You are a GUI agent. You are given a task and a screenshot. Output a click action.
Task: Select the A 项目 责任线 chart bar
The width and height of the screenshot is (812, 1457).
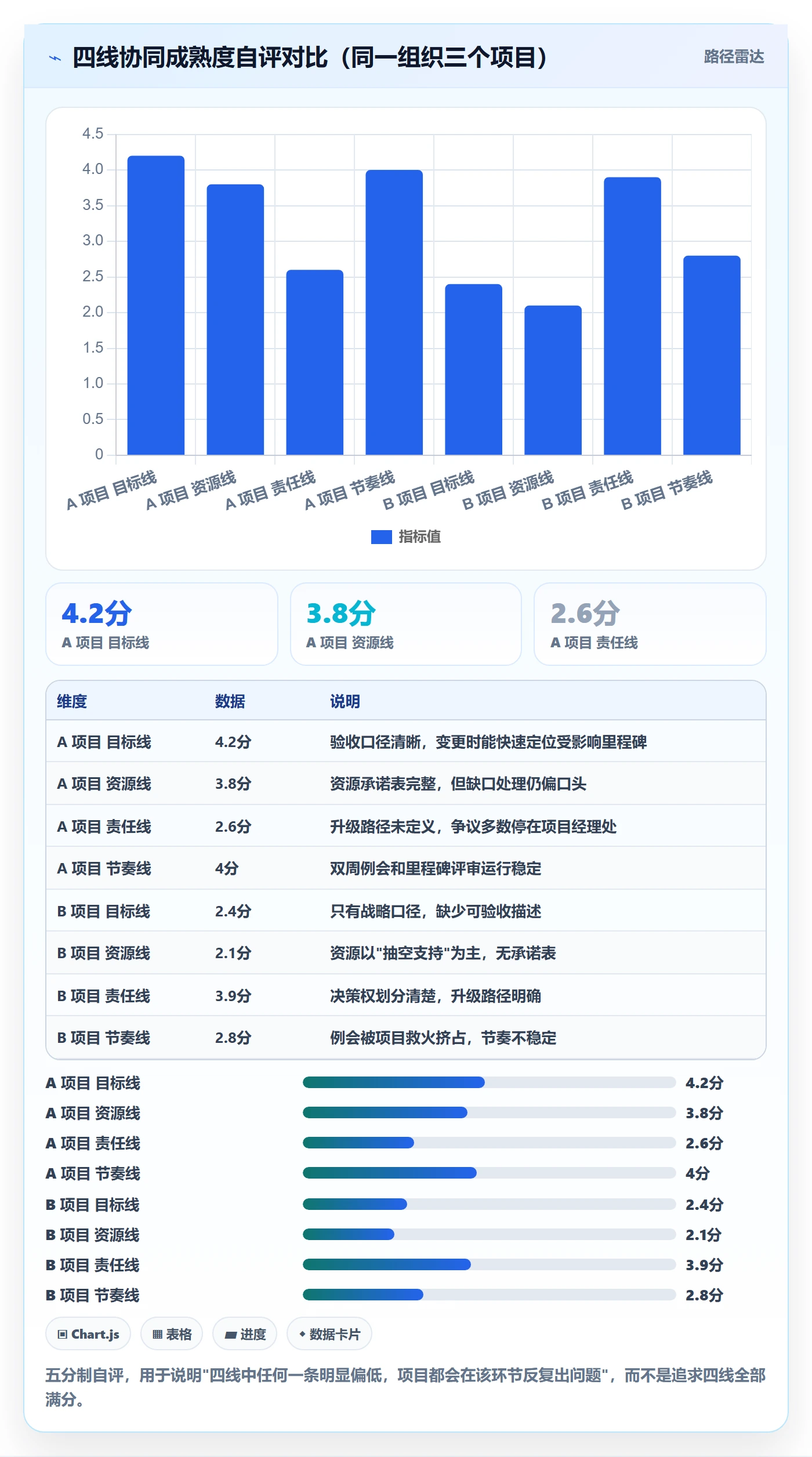(x=315, y=362)
